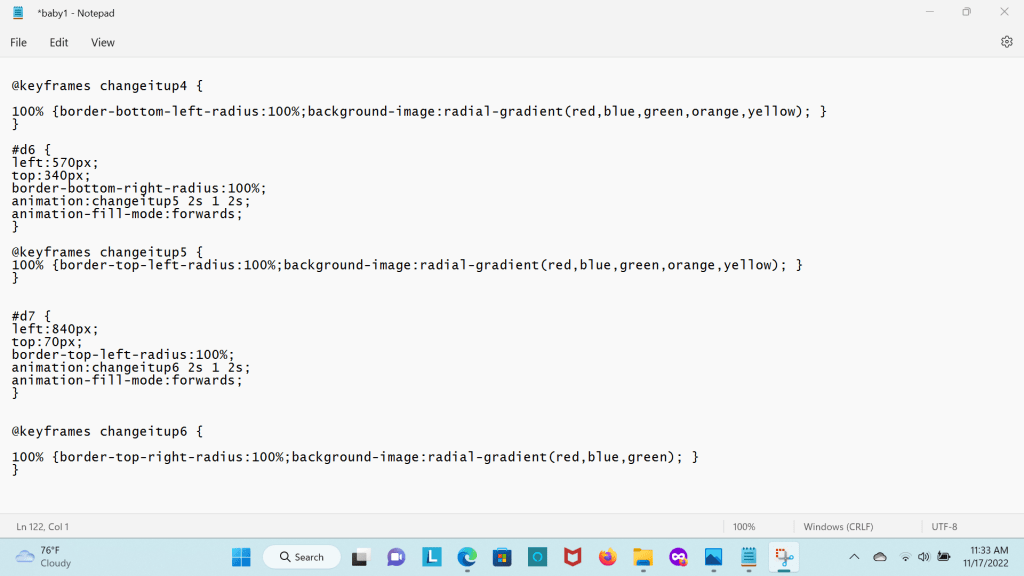
Task: Expand hidden system tray icons chevron
Action: [x=854, y=557]
